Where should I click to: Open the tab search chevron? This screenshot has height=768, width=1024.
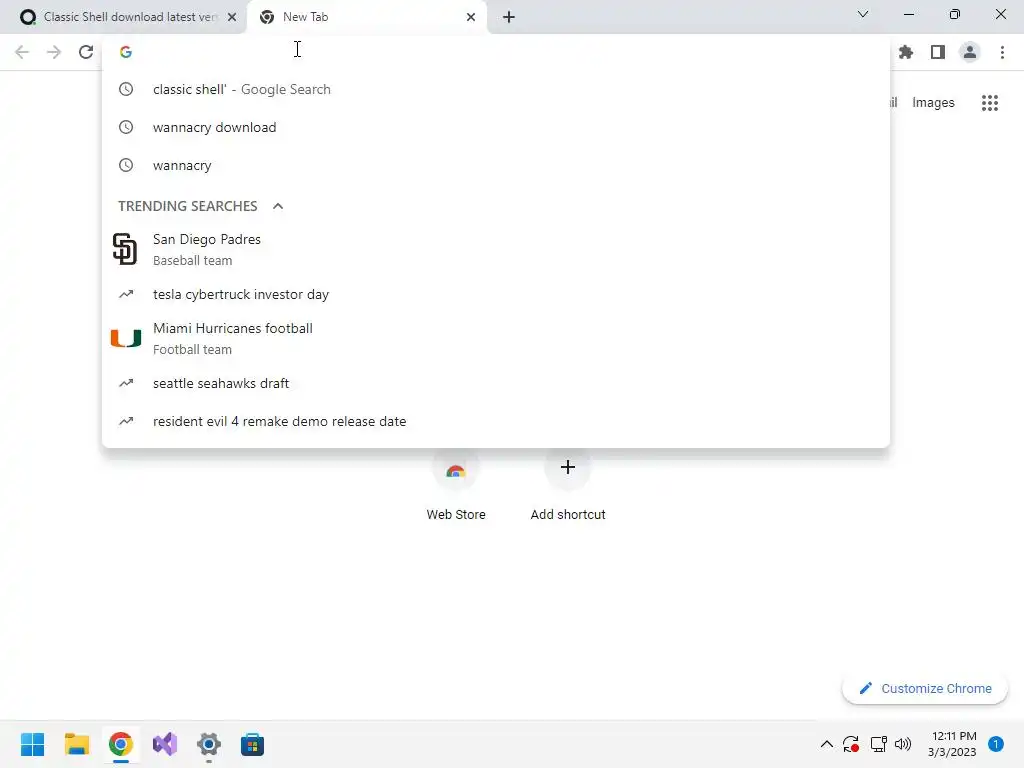(863, 14)
